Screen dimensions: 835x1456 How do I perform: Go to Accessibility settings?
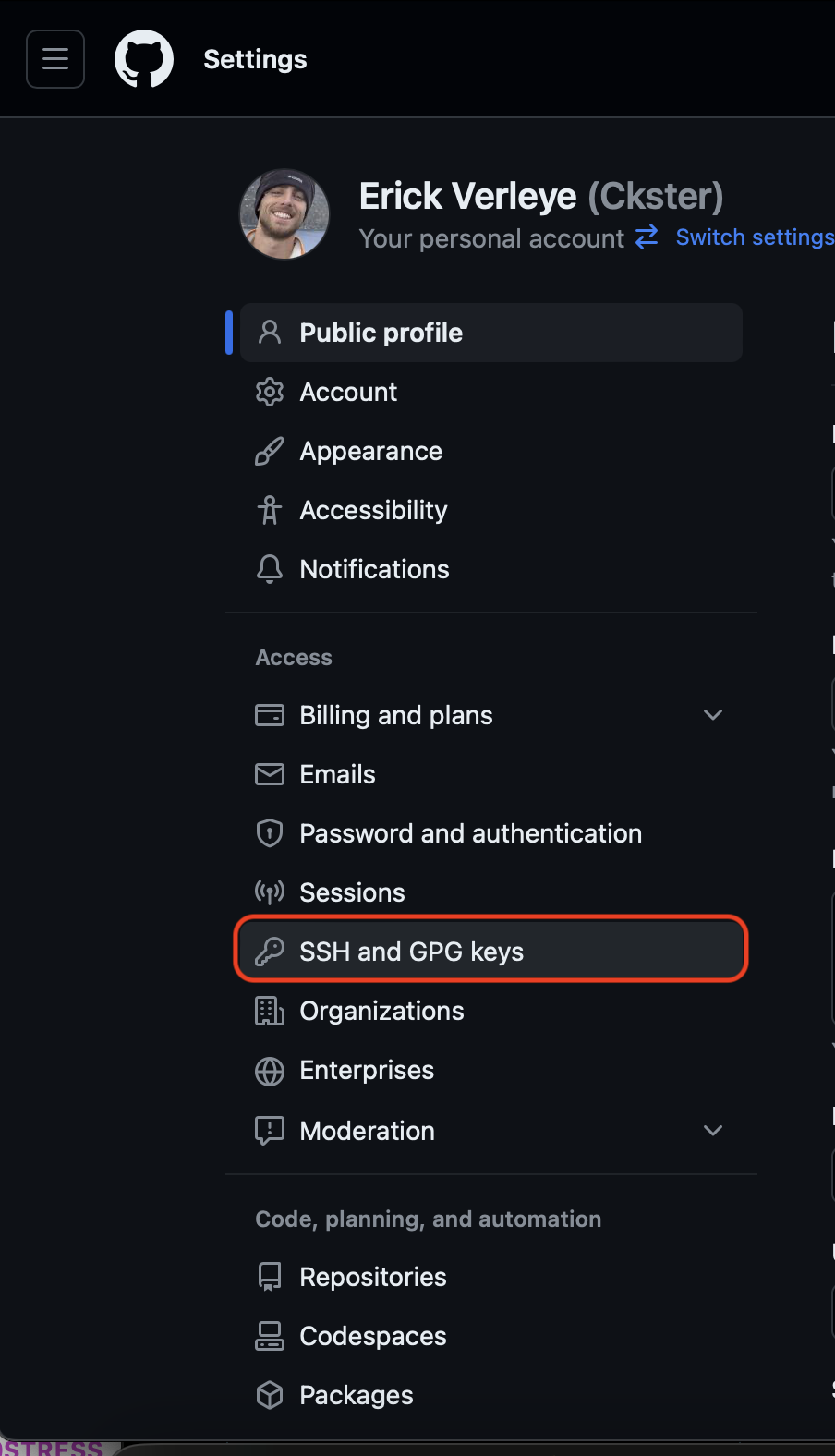[x=373, y=510]
